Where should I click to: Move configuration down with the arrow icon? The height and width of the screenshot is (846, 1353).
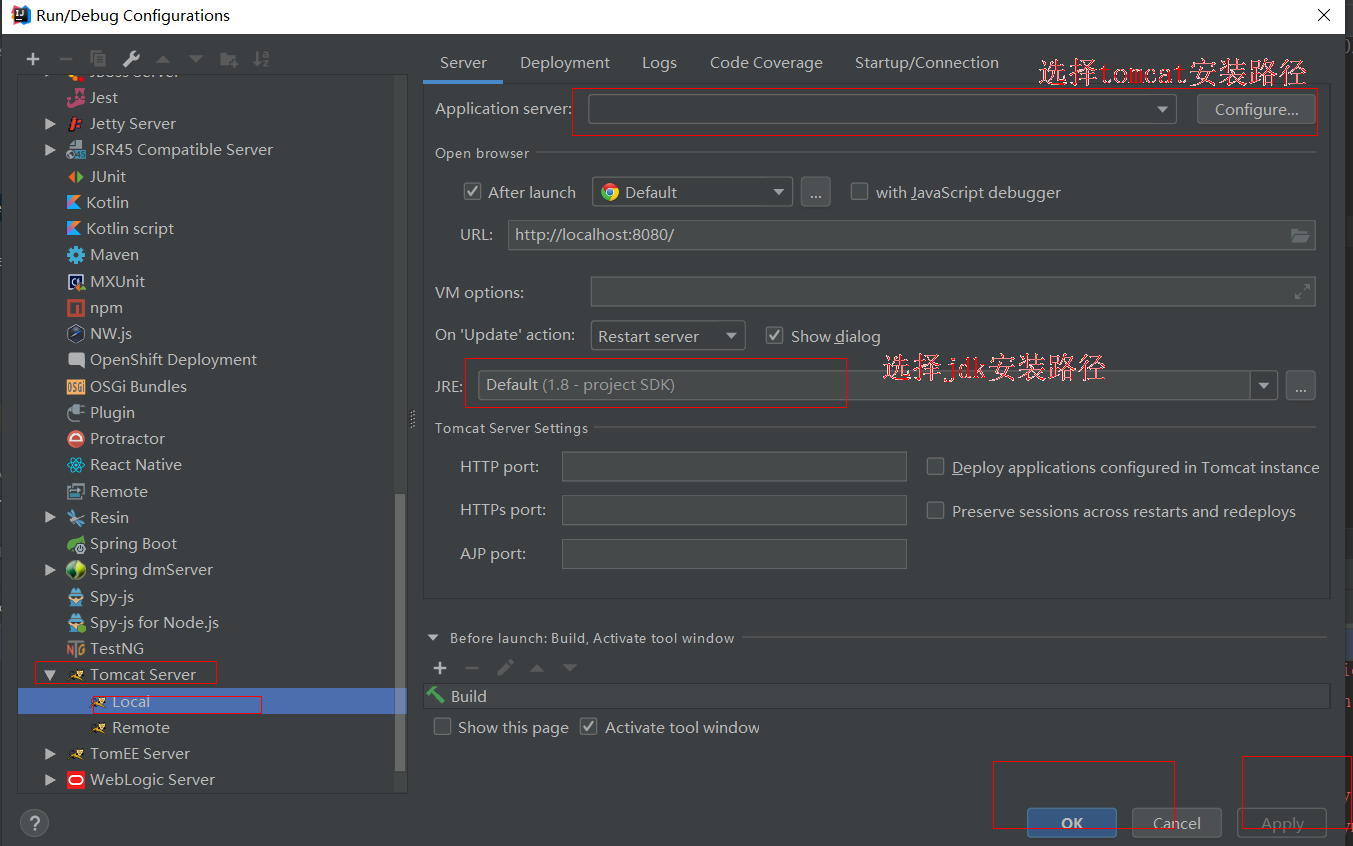point(196,59)
